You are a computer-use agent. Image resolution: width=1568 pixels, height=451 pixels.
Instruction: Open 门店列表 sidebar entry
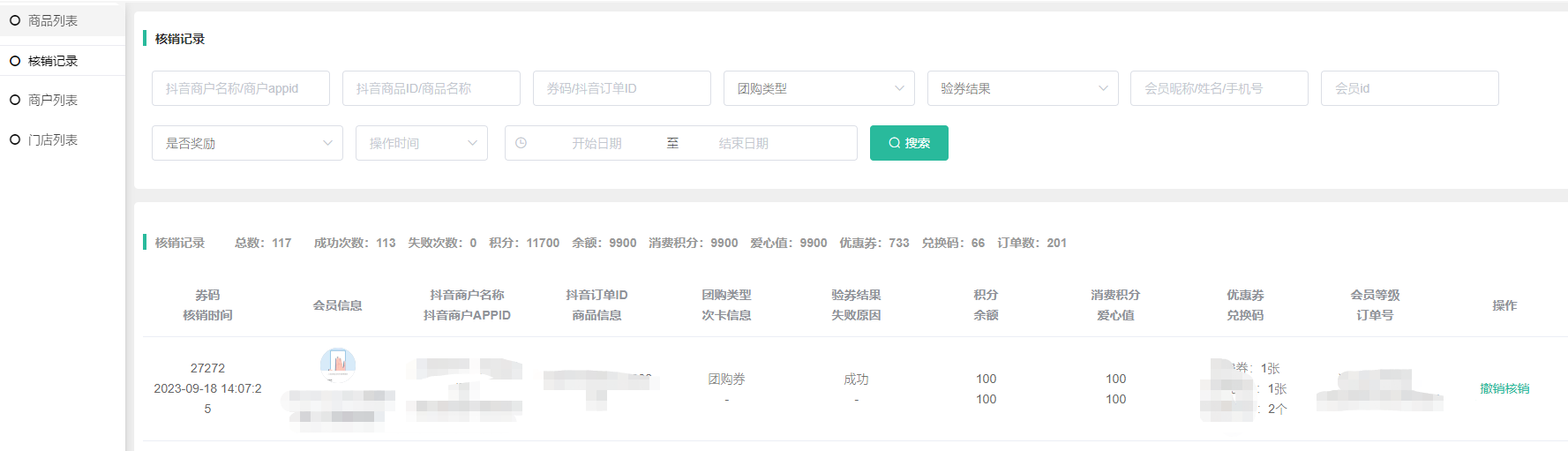point(53,139)
